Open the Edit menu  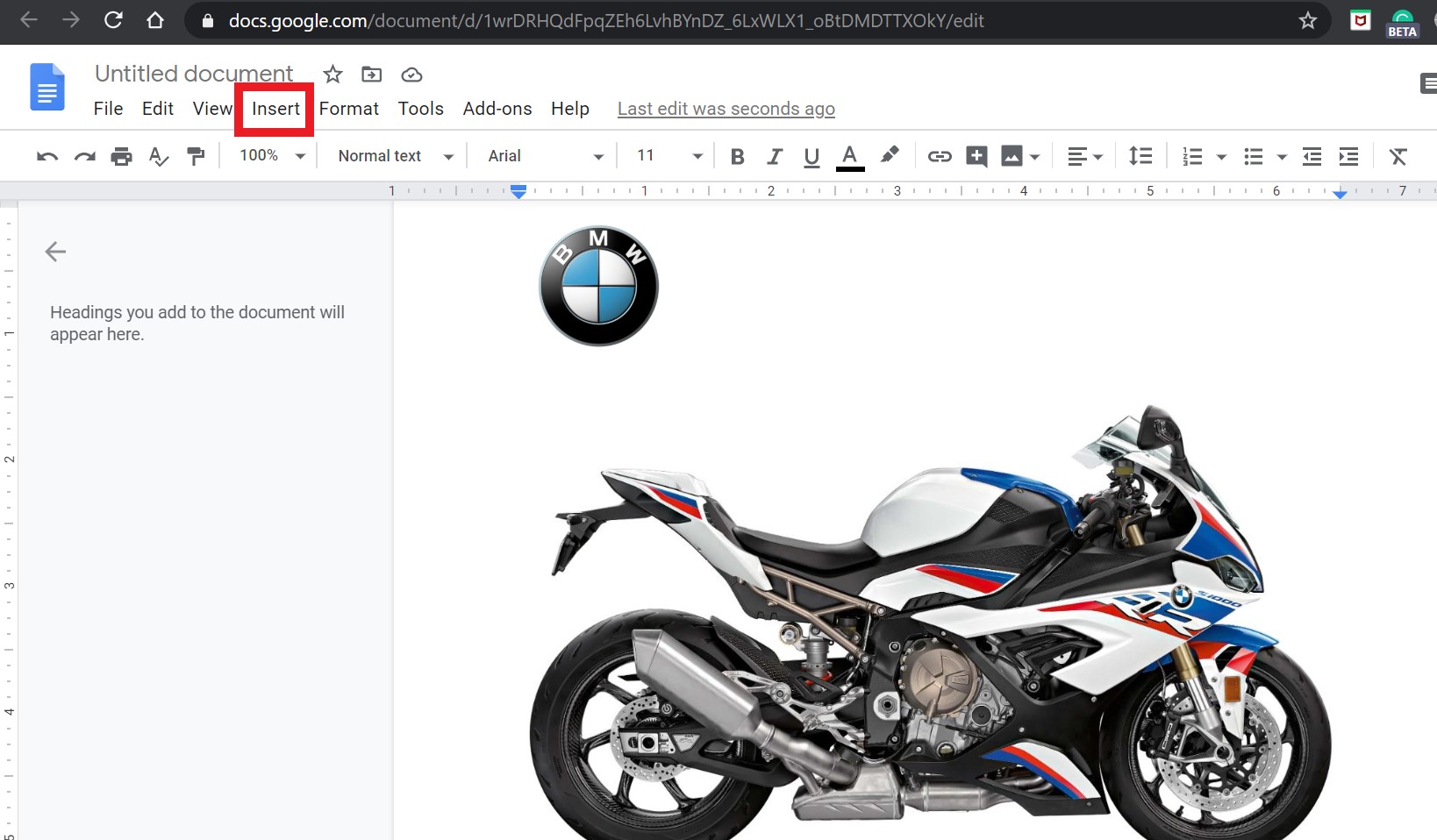tap(158, 108)
